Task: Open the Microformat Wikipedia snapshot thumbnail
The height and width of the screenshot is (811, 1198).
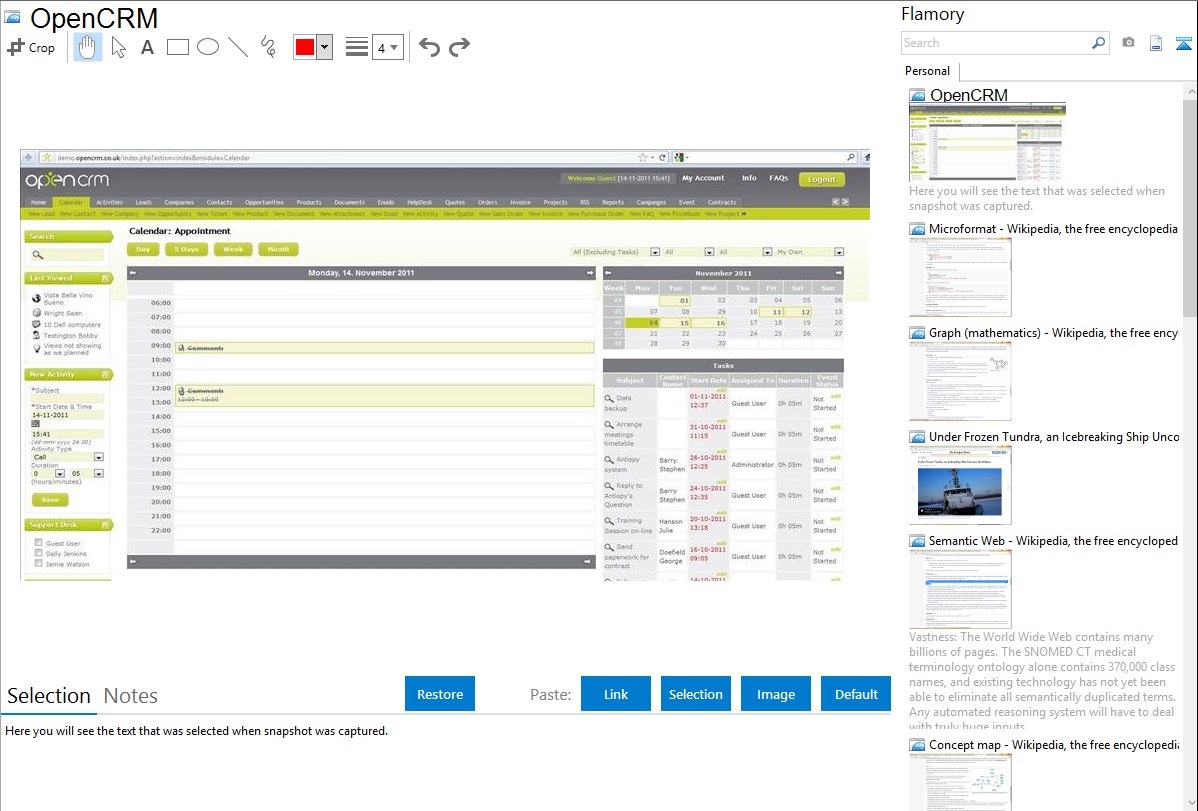Action: pyautogui.click(x=960, y=277)
